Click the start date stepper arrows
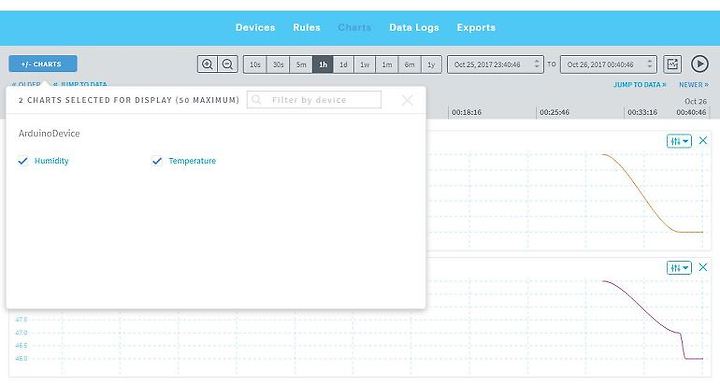The image size is (720, 385). [537, 64]
